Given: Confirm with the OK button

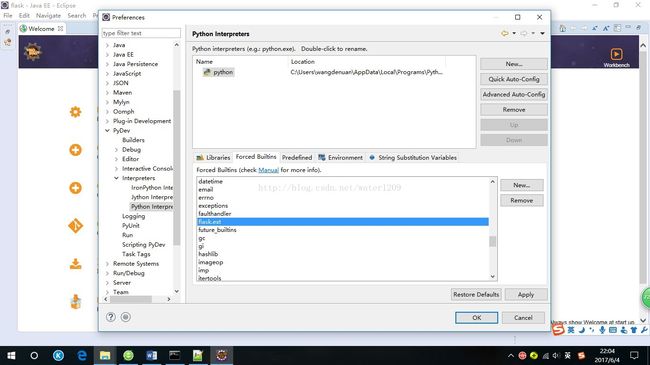Looking at the screenshot, I should click(476, 318).
